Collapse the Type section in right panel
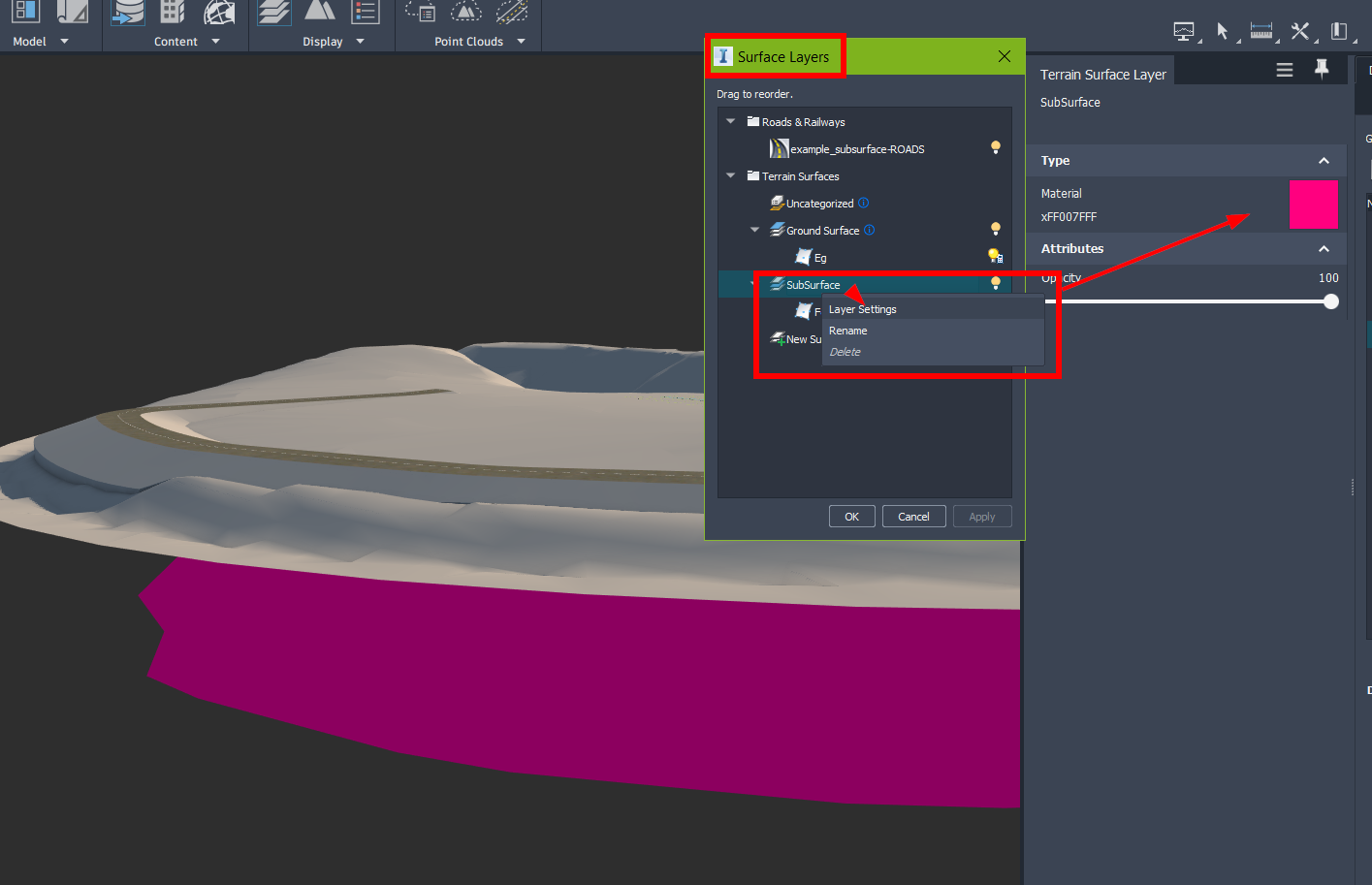The width and height of the screenshot is (1372, 885). point(1324,160)
